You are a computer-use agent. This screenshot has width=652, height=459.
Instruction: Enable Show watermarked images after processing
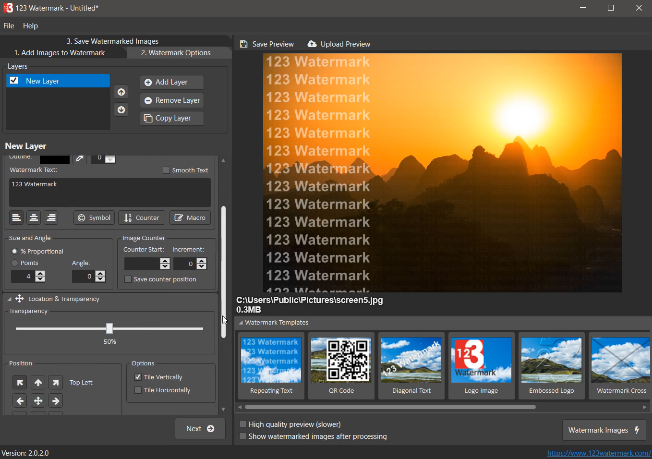pyautogui.click(x=243, y=436)
